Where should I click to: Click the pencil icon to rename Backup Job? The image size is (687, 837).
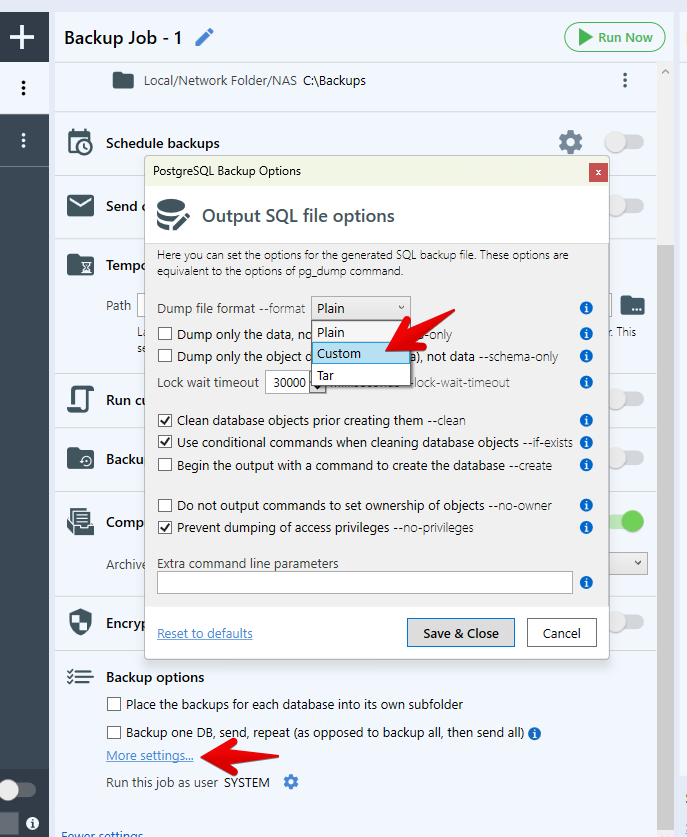[204, 38]
